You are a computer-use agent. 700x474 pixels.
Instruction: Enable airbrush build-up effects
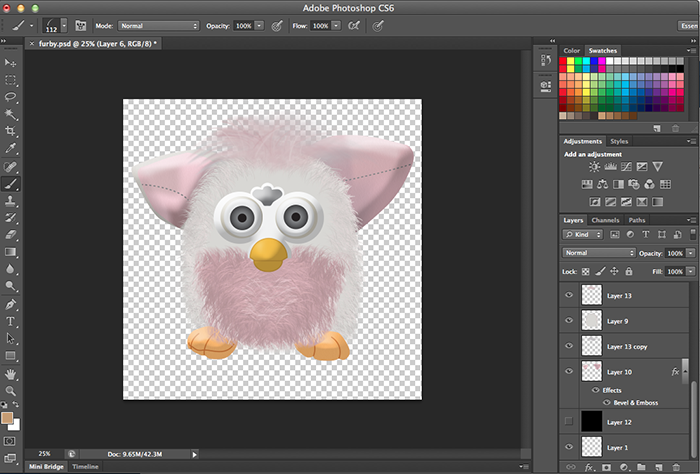pos(354,26)
